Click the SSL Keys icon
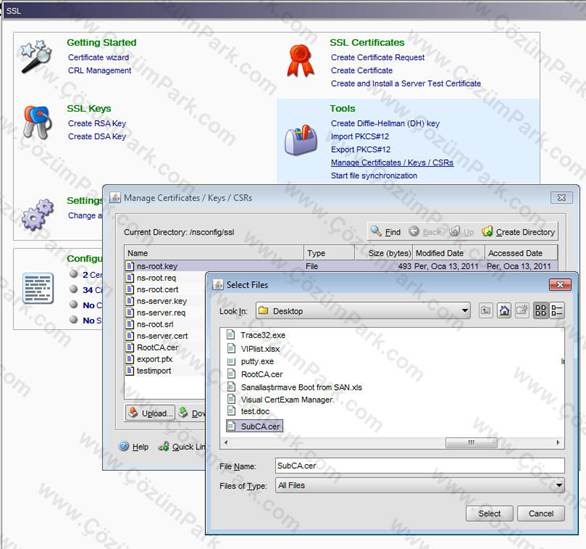This screenshot has height=549, width=586. click(x=37, y=122)
